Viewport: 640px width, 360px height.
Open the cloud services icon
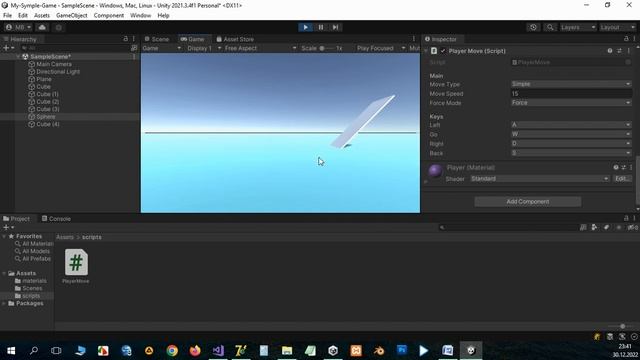42,27
